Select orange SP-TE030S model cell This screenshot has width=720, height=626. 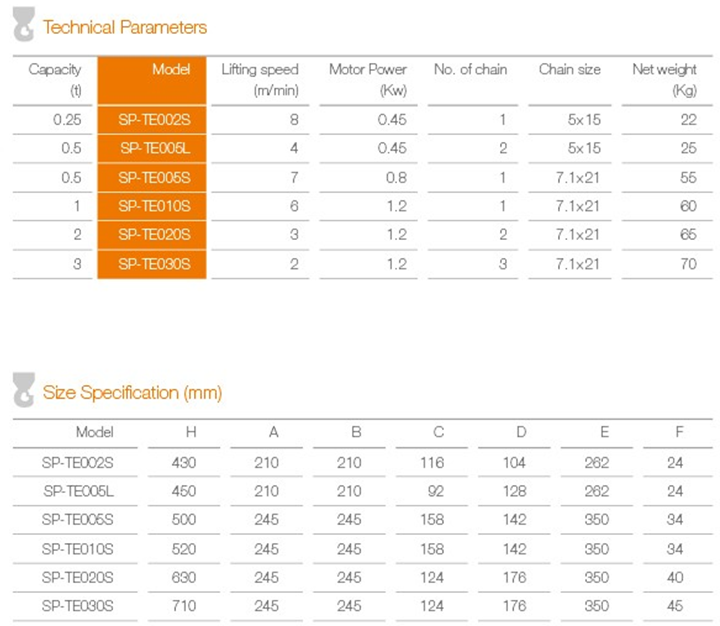pyautogui.click(x=153, y=264)
